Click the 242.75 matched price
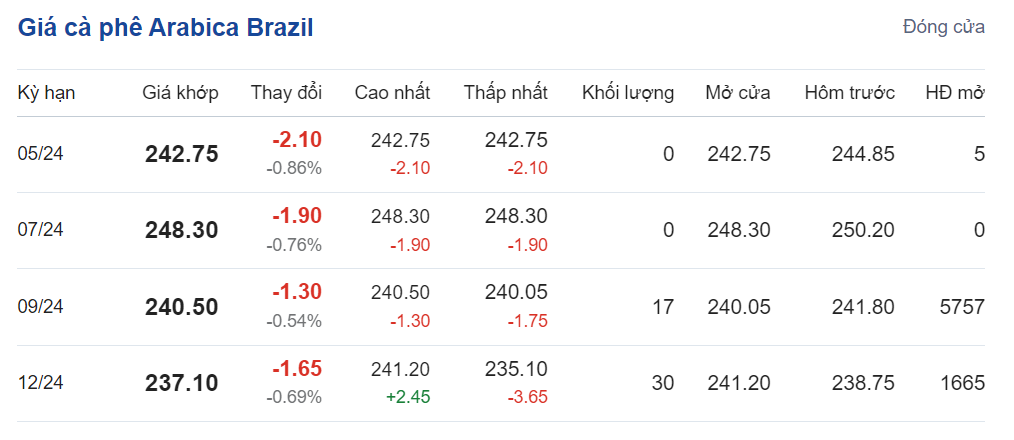Screen dimensions: 1014x440 (181, 154)
